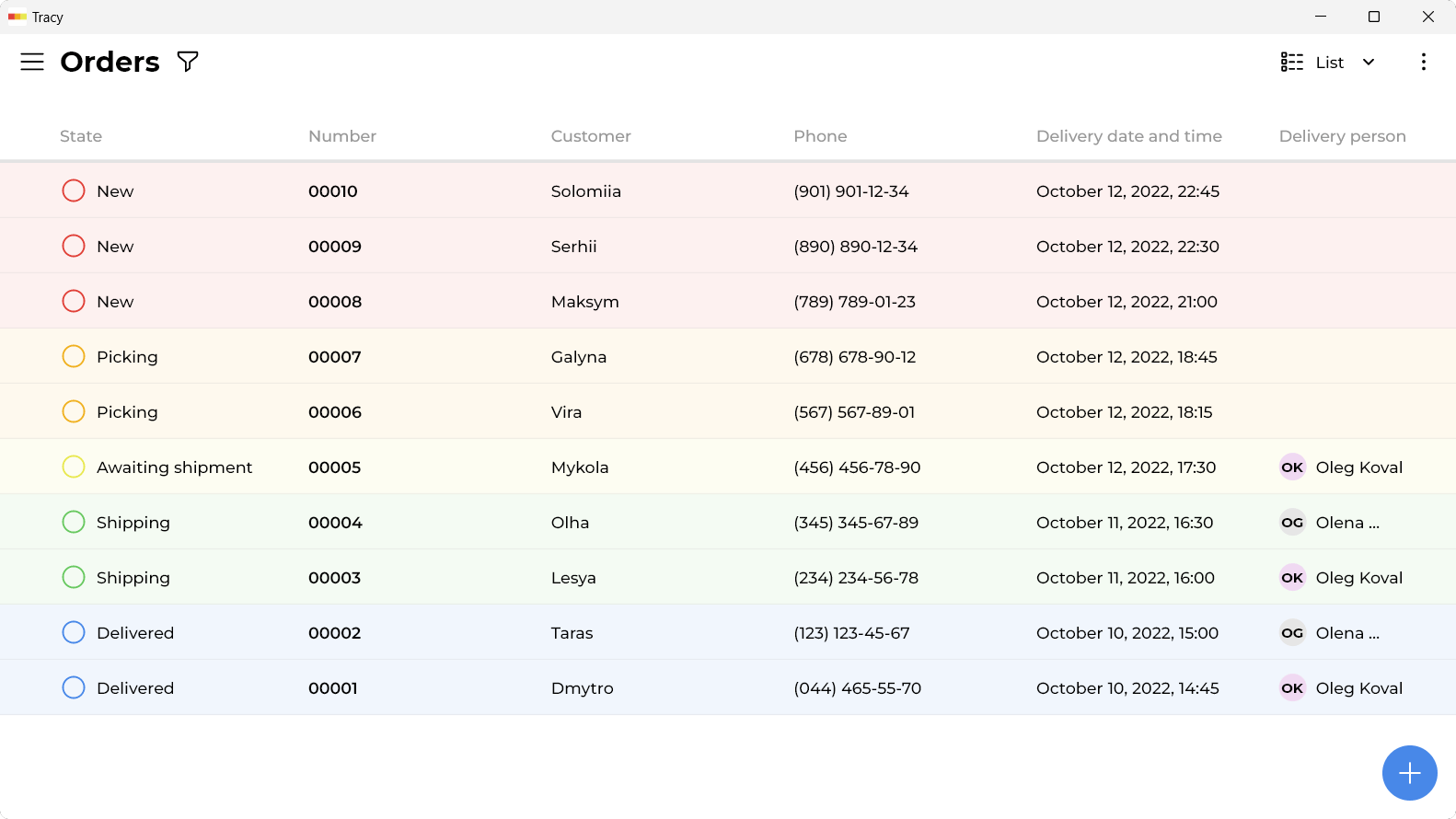Toggle blue state circle of order 00002
This screenshot has height=819, width=1456.
pos(74,632)
